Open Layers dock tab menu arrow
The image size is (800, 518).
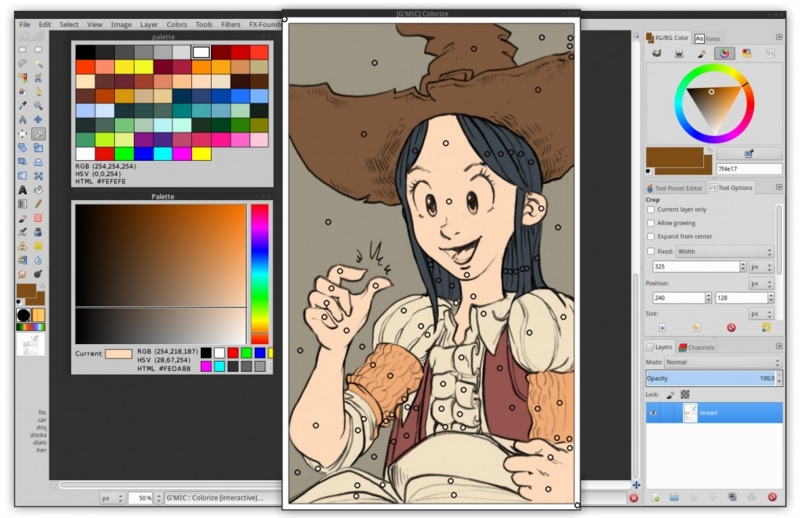[779, 346]
